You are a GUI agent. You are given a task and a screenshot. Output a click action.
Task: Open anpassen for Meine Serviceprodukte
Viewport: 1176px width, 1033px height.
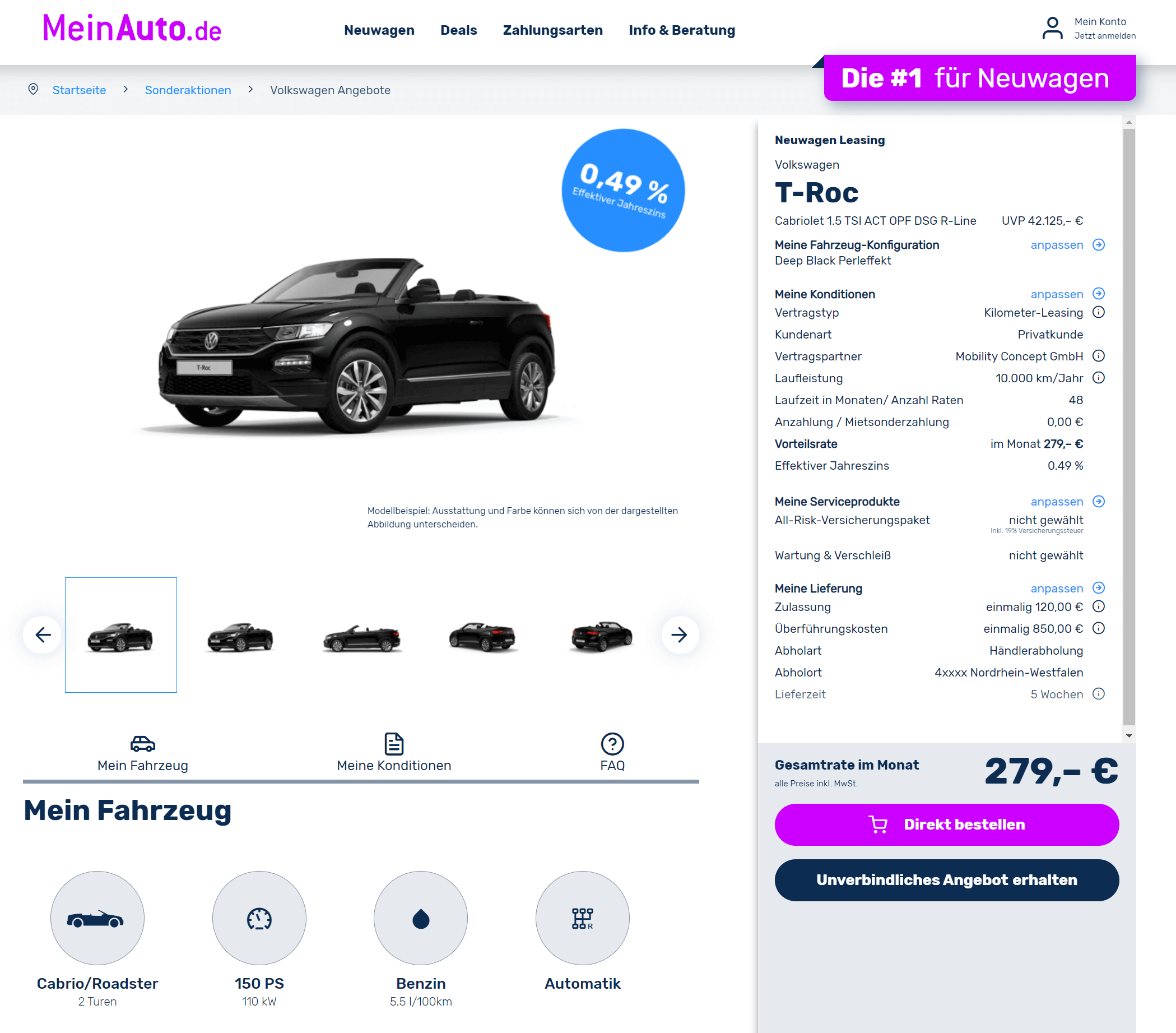[x=1098, y=502]
